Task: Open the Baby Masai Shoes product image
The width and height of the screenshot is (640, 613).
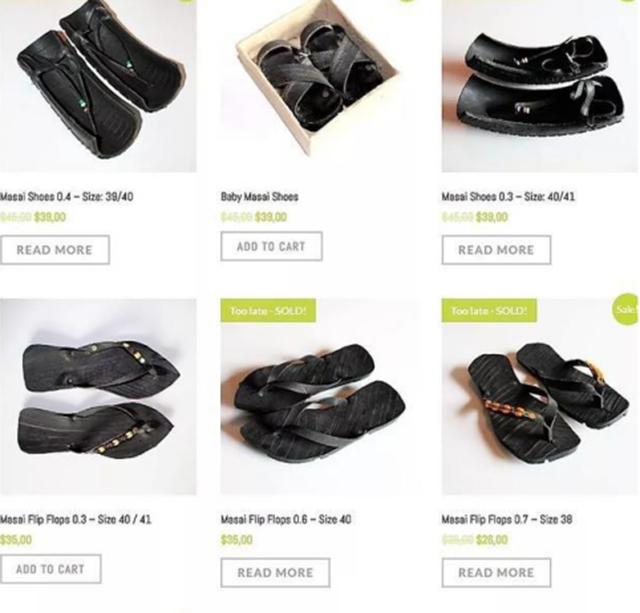Action: click(320, 86)
